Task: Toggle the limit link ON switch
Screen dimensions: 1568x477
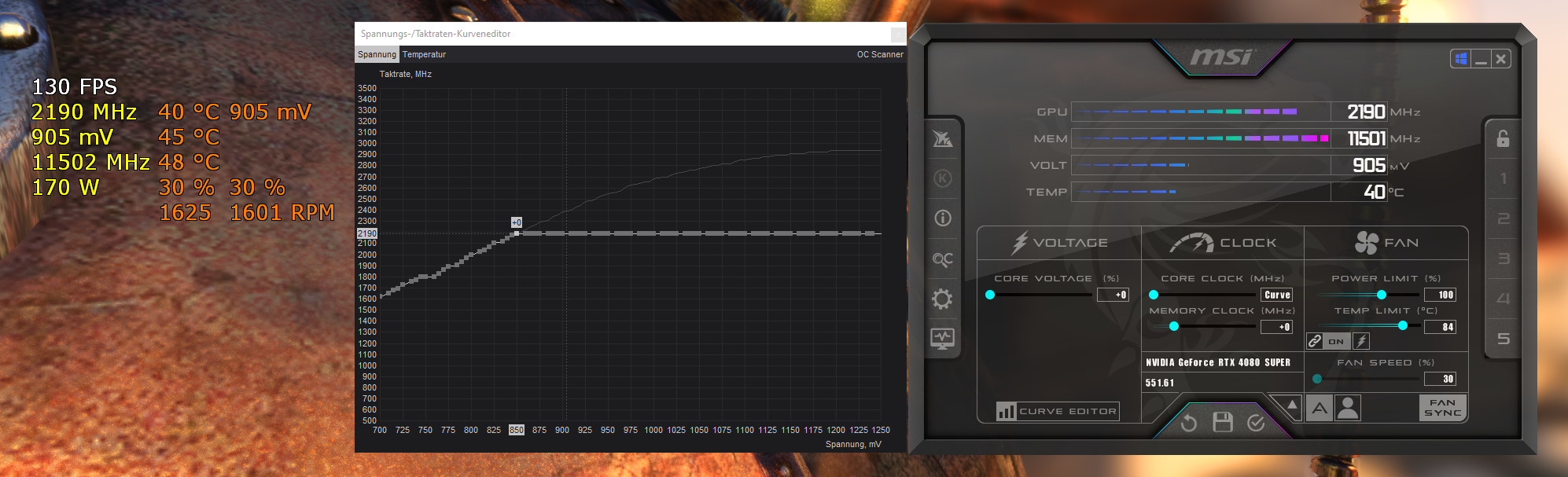Action: coord(1337,341)
